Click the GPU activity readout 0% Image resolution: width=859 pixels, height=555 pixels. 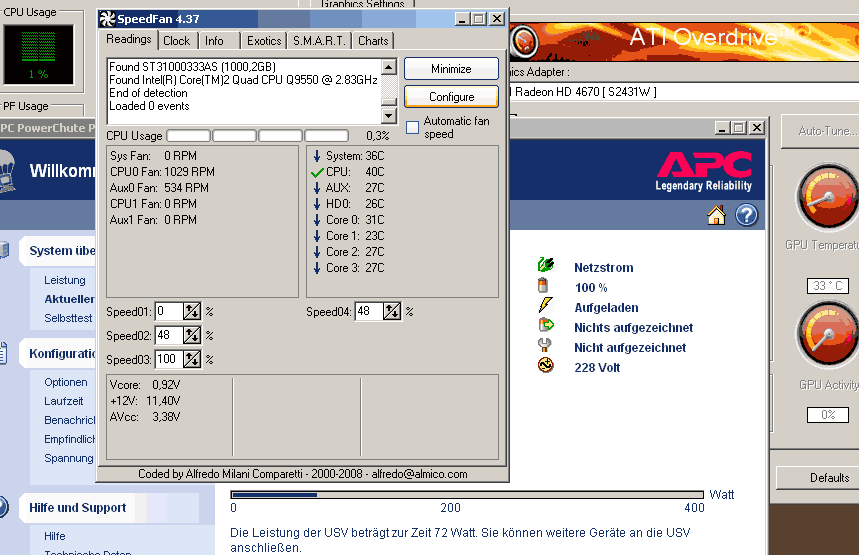tap(828, 415)
